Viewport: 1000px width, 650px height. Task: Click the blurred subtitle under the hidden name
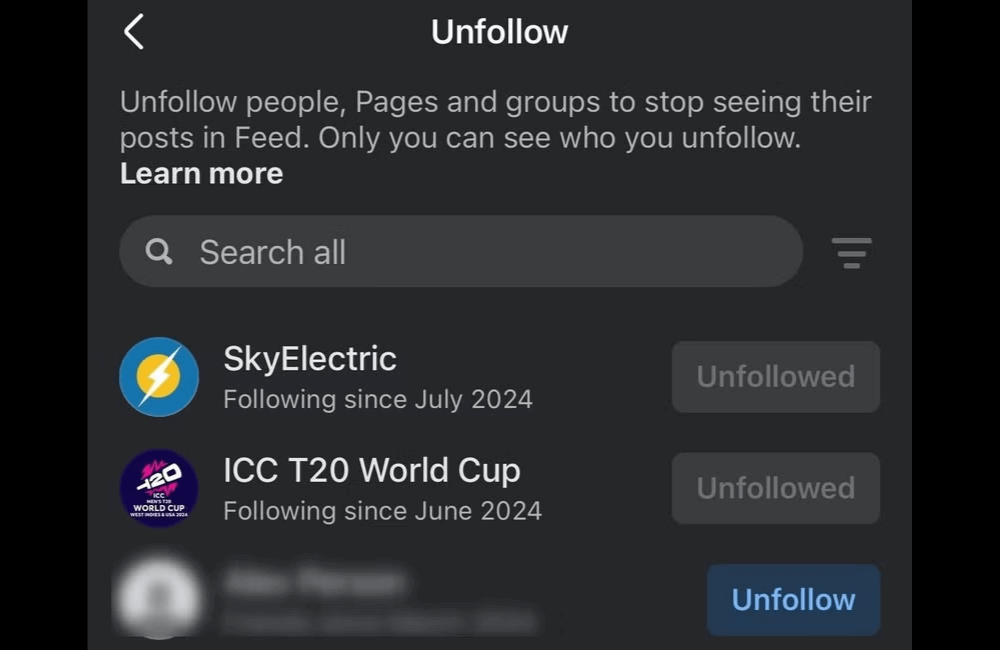[x=378, y=622]
